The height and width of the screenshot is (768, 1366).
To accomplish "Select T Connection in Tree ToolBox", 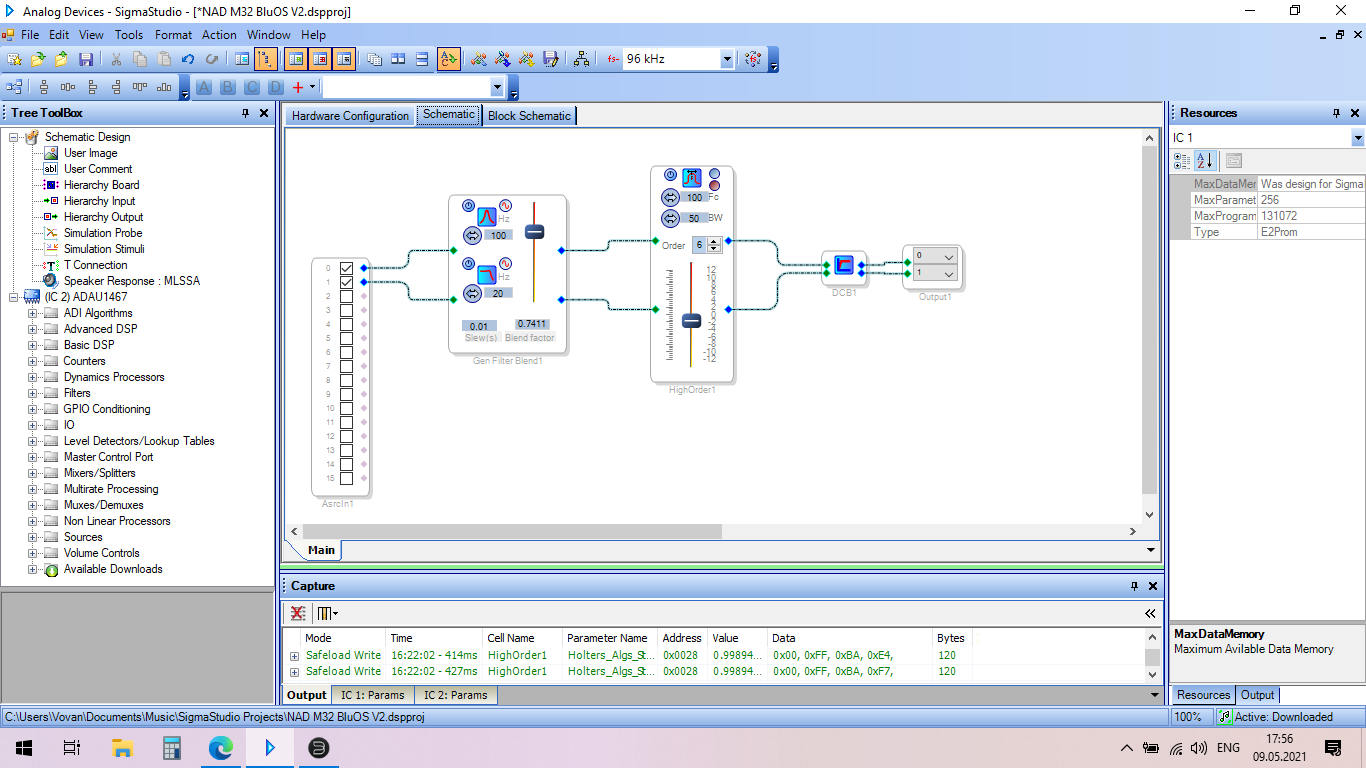I will [95, 265].
